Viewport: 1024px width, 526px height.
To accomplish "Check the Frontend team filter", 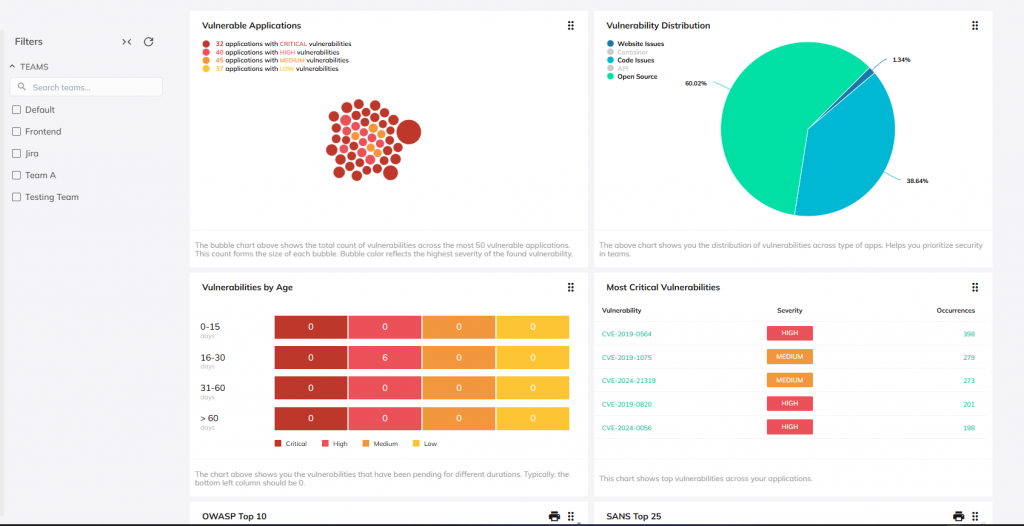I will [16, 132].
